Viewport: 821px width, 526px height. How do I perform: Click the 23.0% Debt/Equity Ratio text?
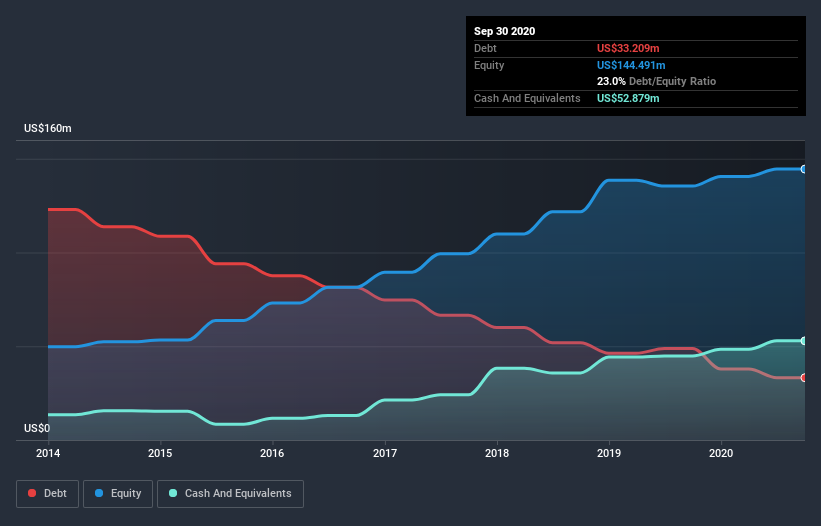tap(657, 81)
